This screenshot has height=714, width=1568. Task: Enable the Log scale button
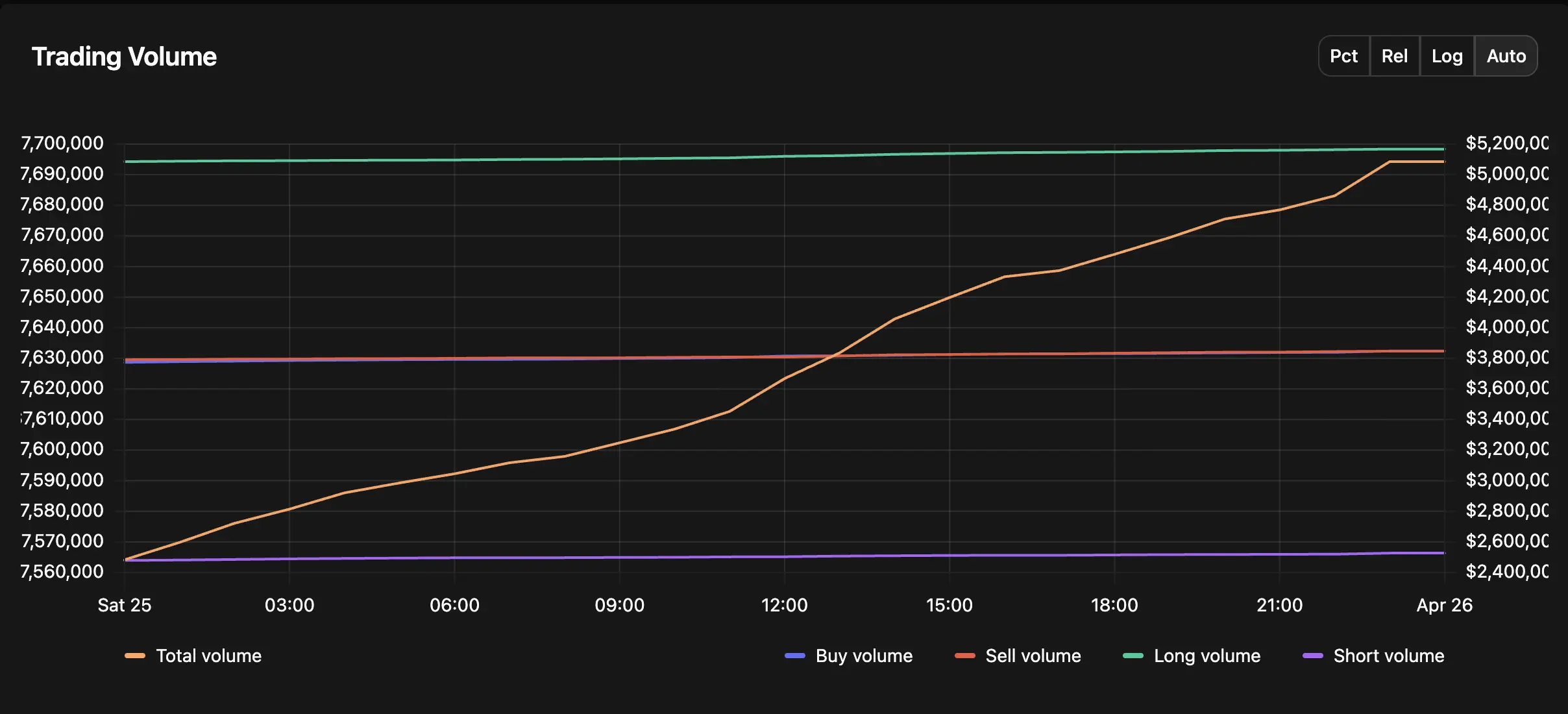coord(1447,56)
